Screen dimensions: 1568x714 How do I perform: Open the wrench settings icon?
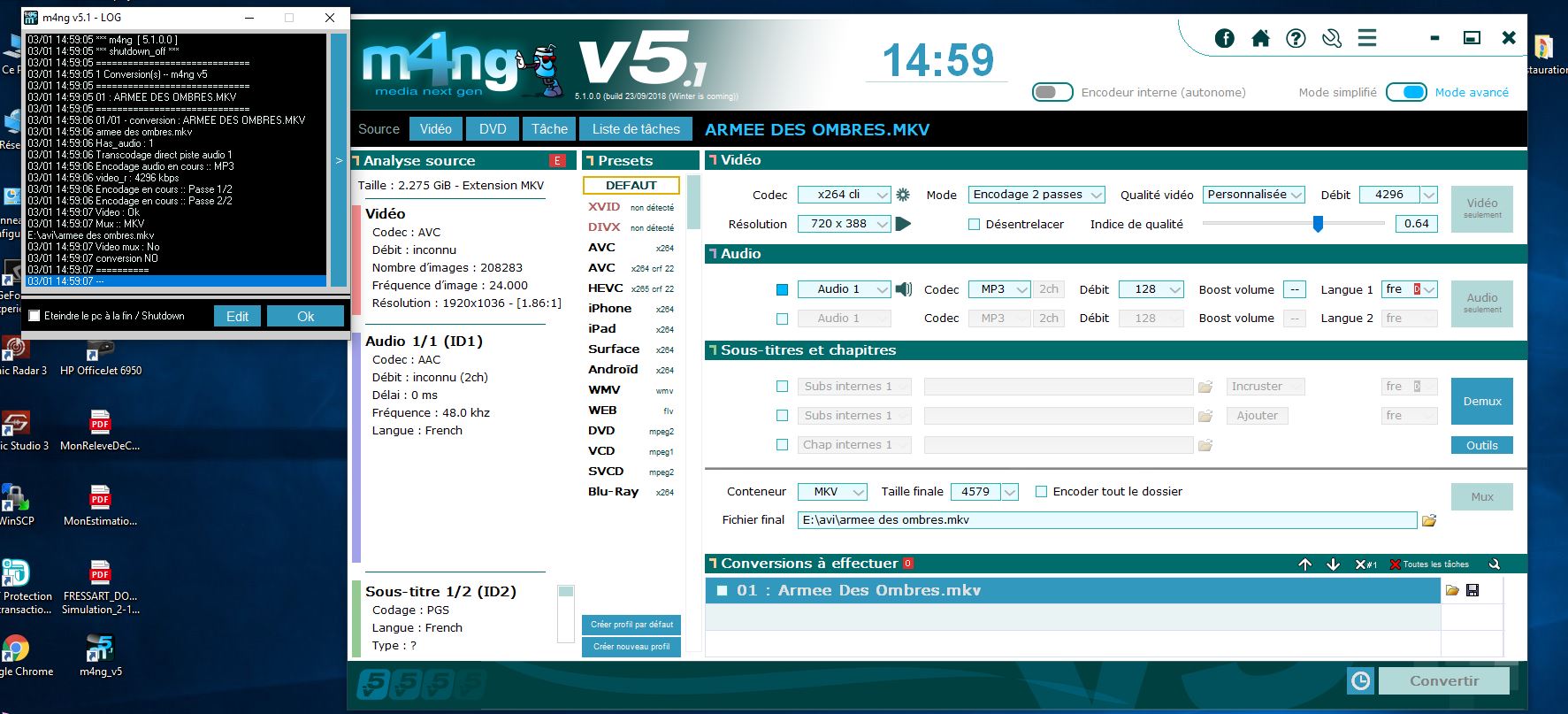(x=1332, y=38)
